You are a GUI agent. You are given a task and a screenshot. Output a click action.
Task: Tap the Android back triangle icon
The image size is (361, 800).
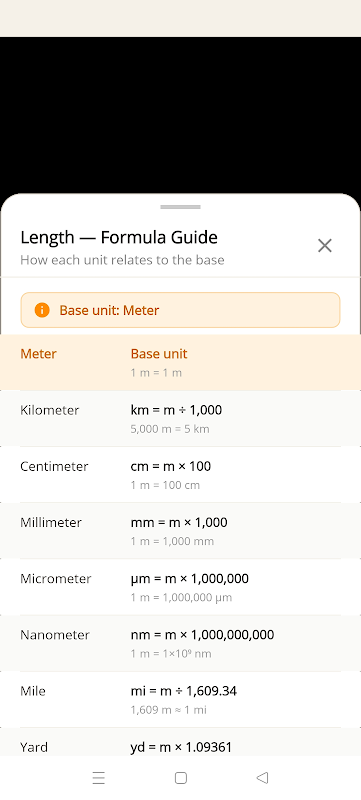(x=262, y=778)
